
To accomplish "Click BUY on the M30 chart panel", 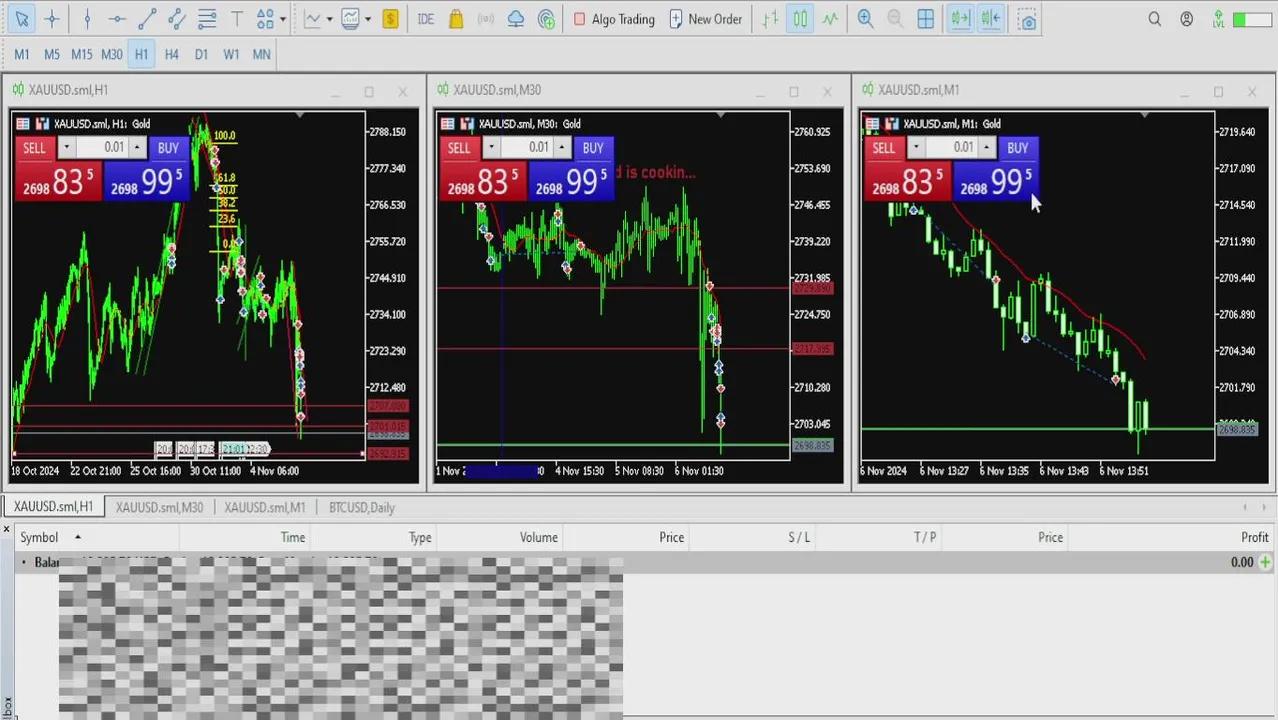I will (x=593, y=148).
